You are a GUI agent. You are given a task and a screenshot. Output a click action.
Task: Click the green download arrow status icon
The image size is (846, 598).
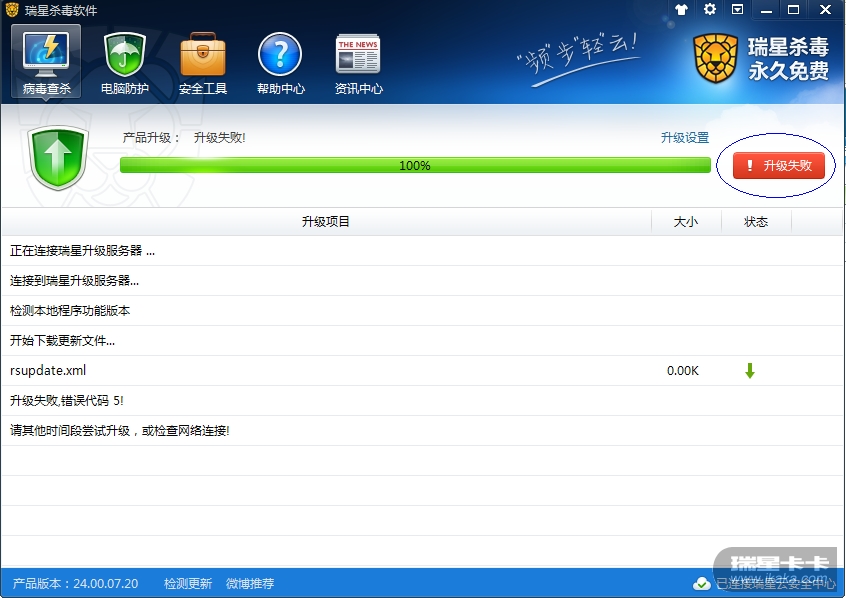point(749,370)
